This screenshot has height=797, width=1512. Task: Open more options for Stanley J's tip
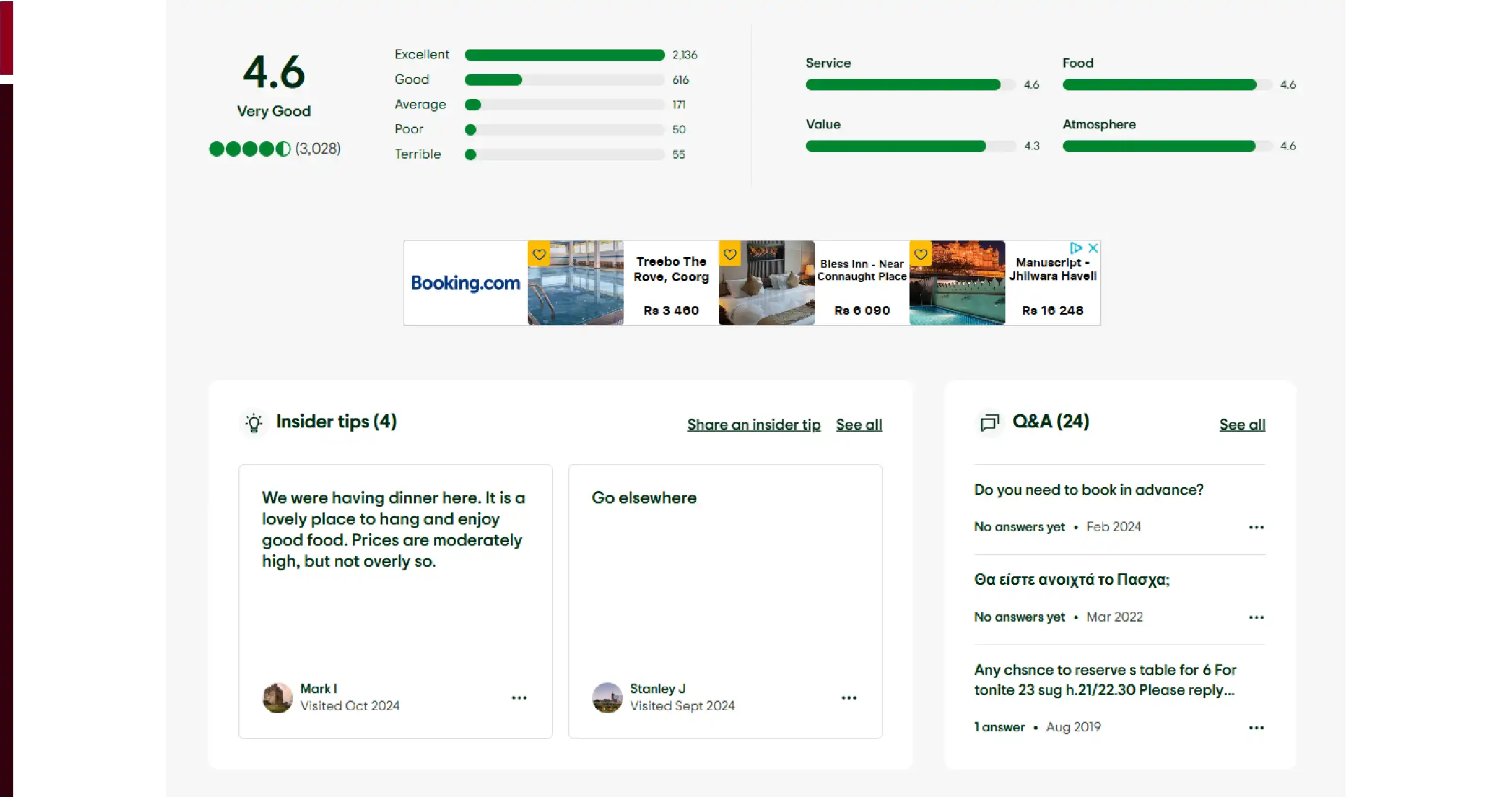pos(849,698)
